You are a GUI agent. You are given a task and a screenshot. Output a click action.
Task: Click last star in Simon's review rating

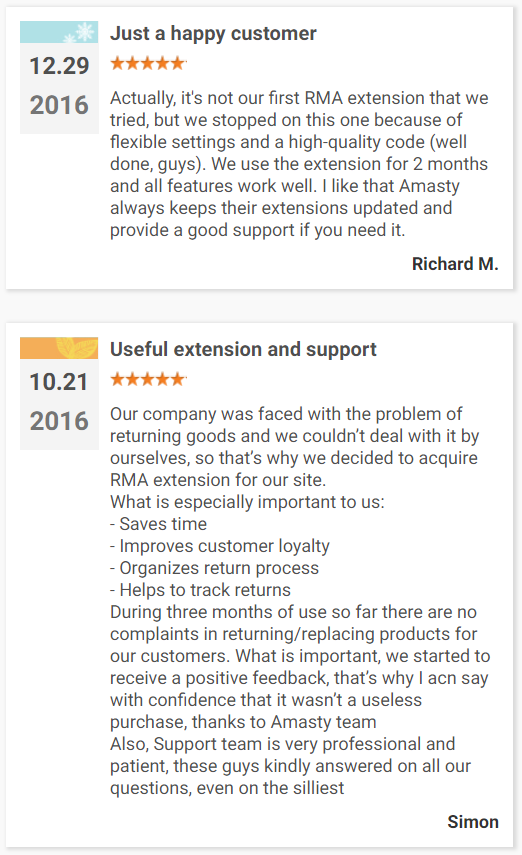(178, 379)
